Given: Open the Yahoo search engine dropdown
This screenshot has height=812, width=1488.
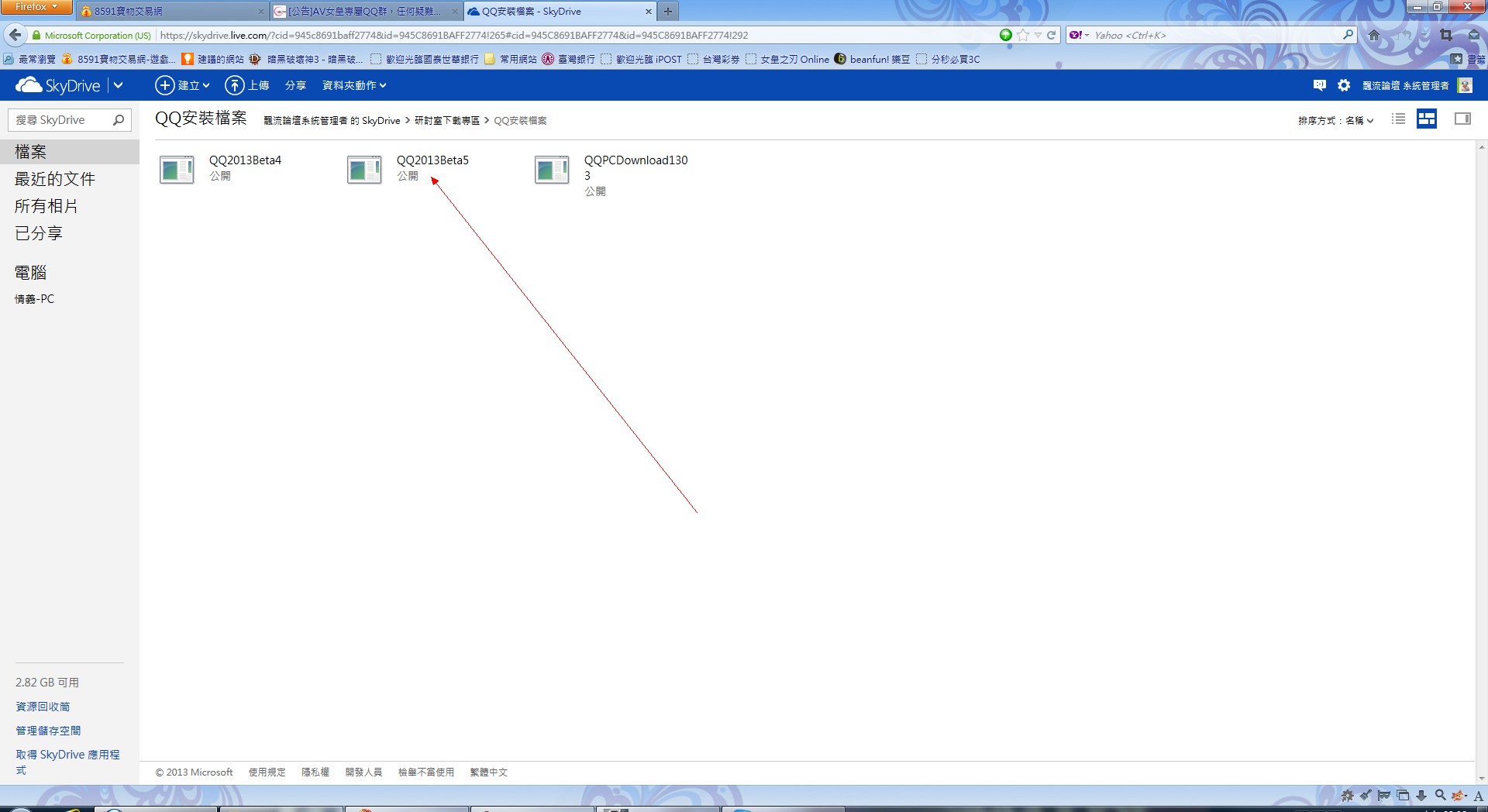Looking at the screenshot, I should pyautogui.click(x=1079, y=35).
